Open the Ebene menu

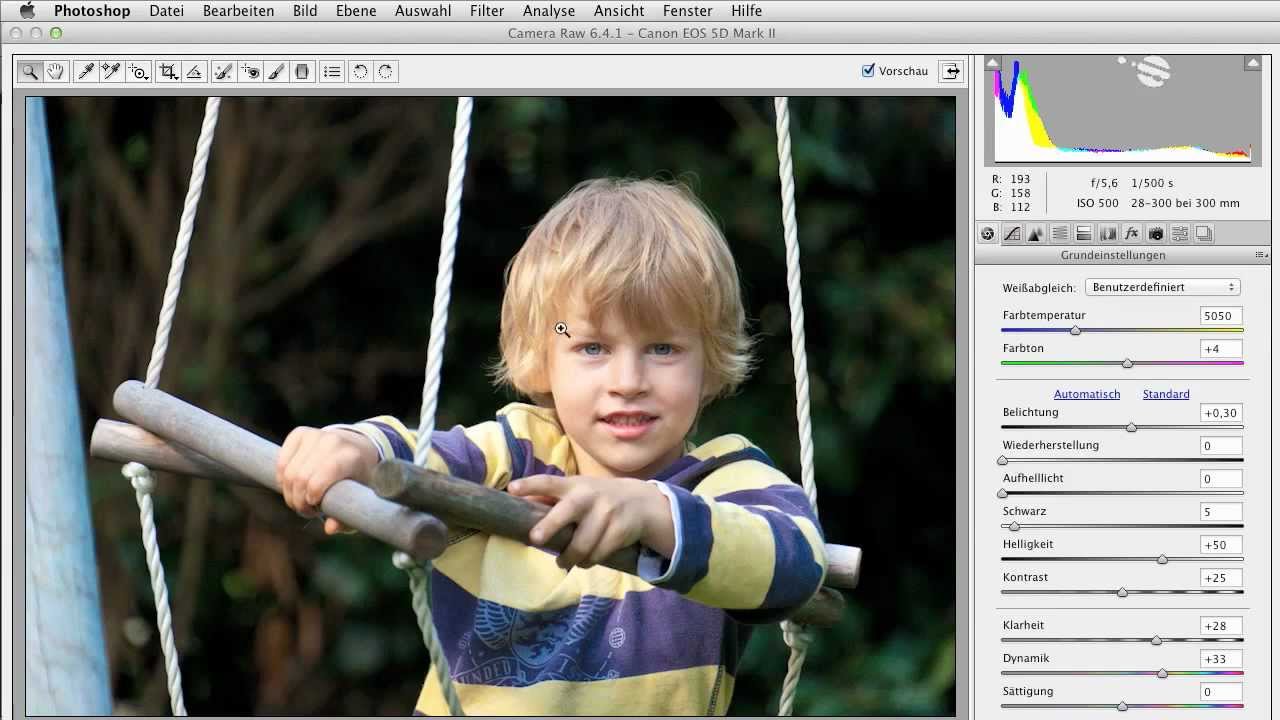(356, 11)
